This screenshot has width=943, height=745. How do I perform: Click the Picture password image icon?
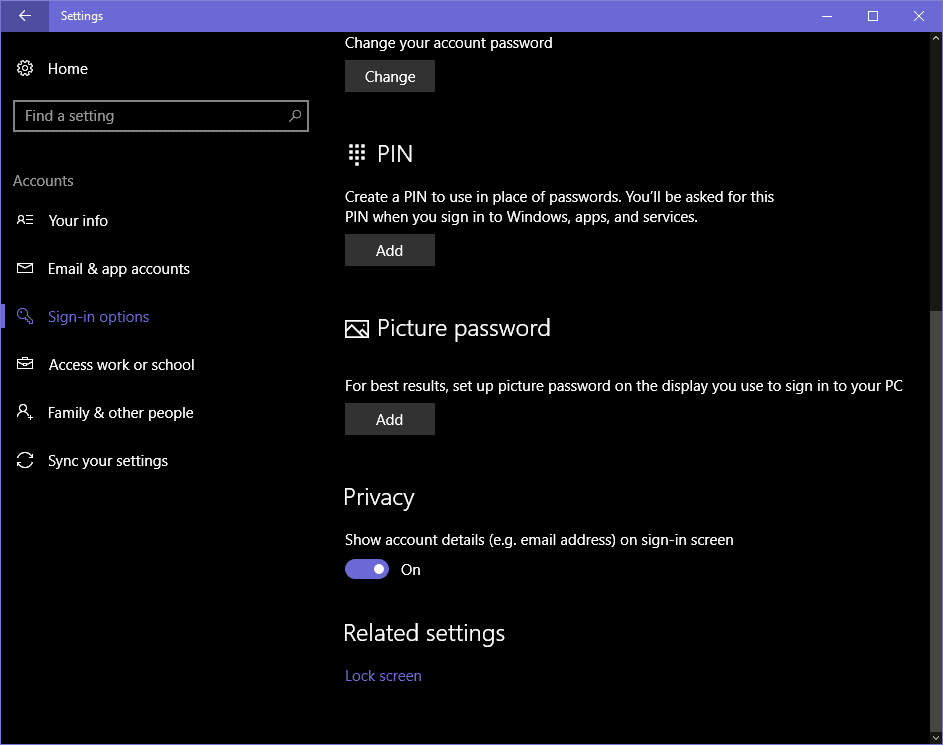[356, 328]
